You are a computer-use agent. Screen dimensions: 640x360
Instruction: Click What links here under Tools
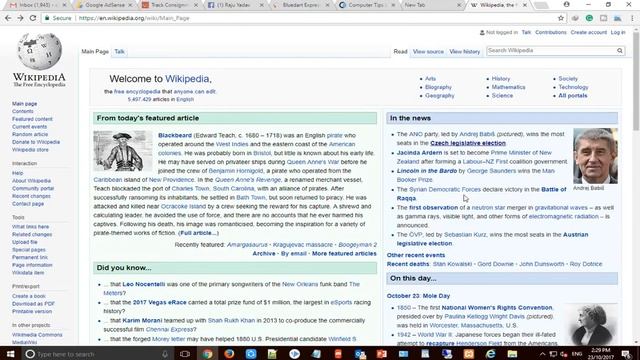pyautogui.click(x=30, y=227)
